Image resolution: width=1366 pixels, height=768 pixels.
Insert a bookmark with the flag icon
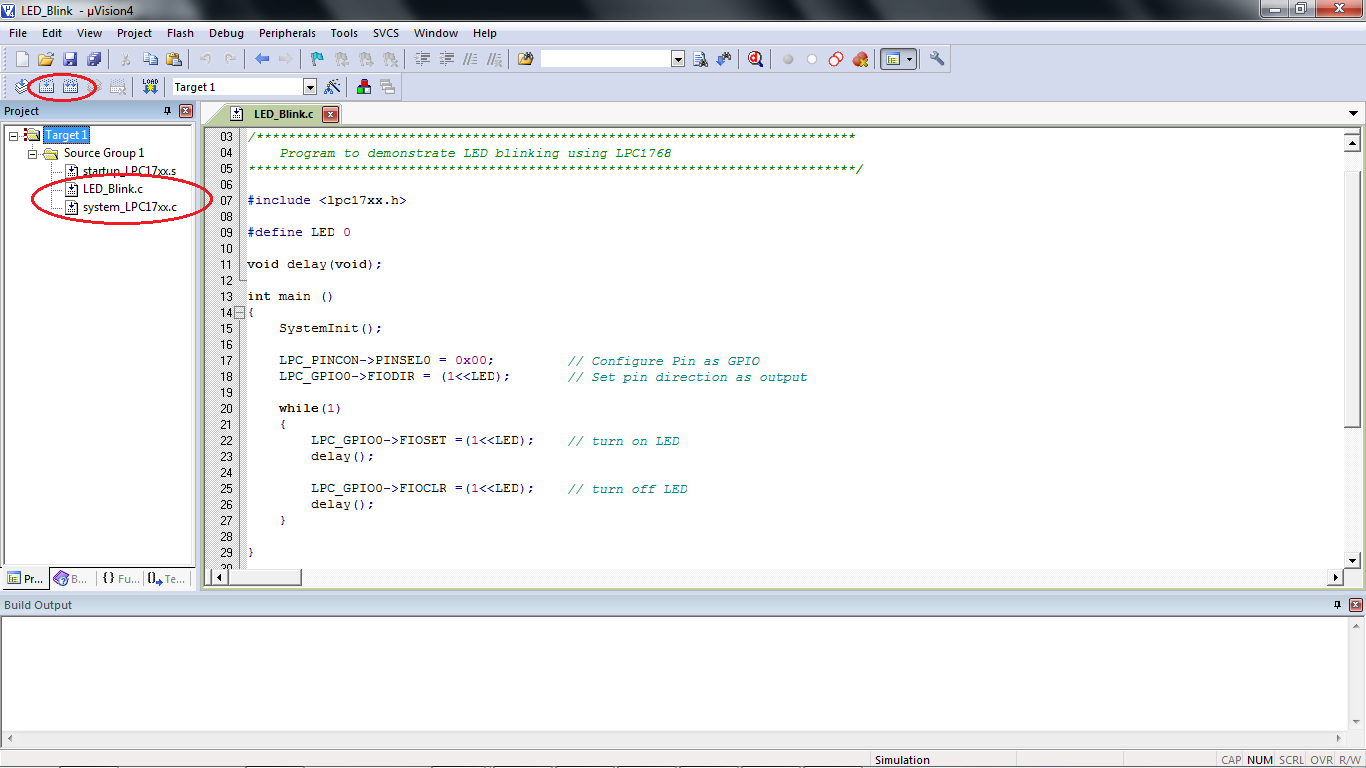317,59
